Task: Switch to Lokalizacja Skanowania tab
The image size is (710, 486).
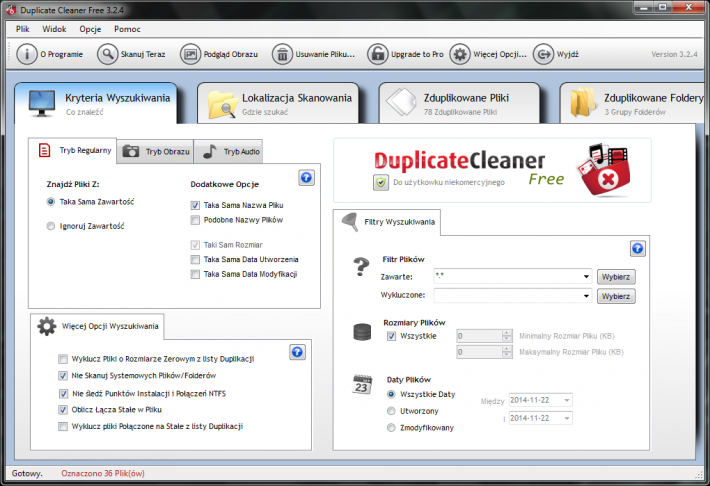Action: 278,103
